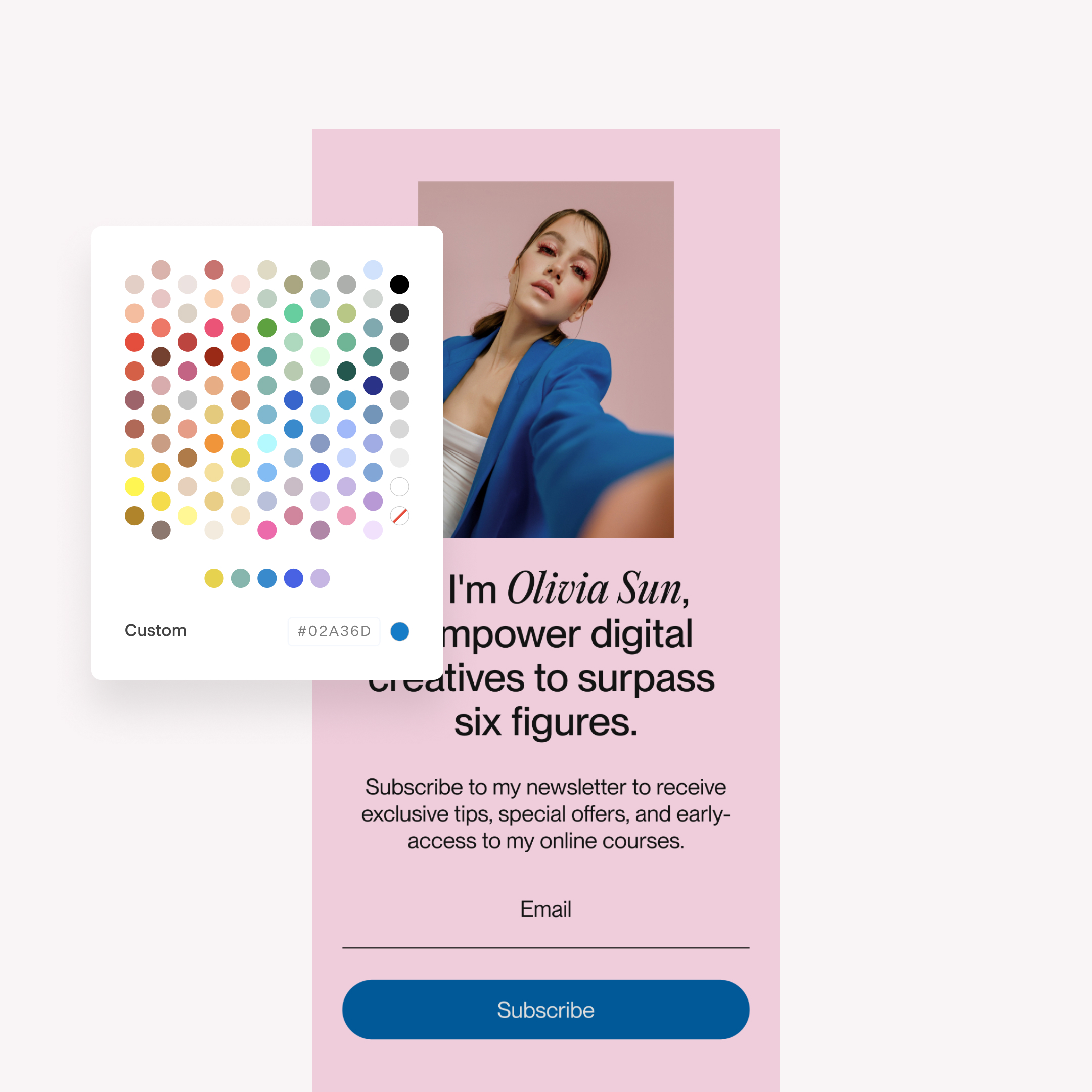The width and height of the screenshot is (1092, 1092).
Task: Click the custom blue color preview circle
Action: point(399,631)
